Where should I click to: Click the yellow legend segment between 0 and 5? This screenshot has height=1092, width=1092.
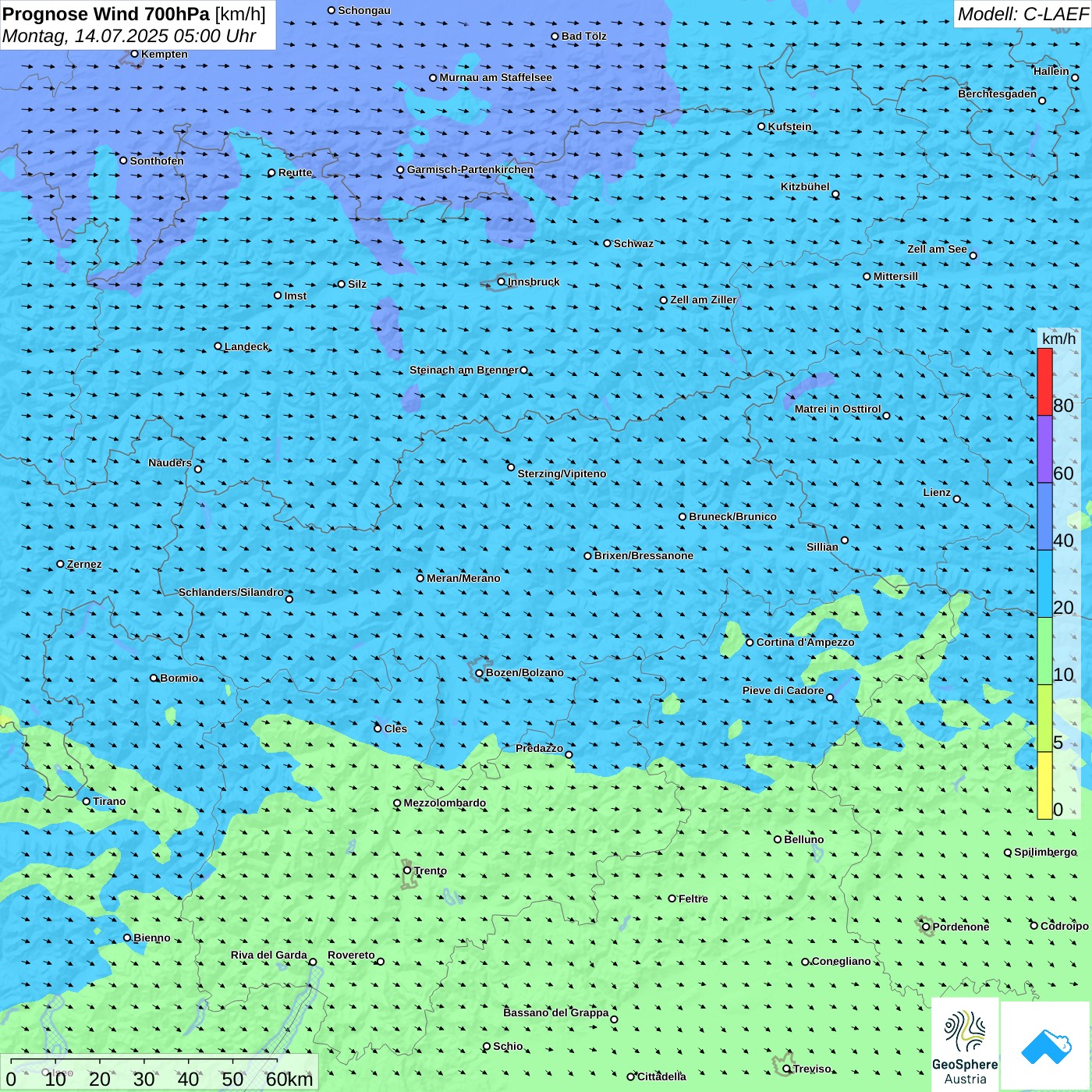pyautogui.click(x=1044, y=785)
